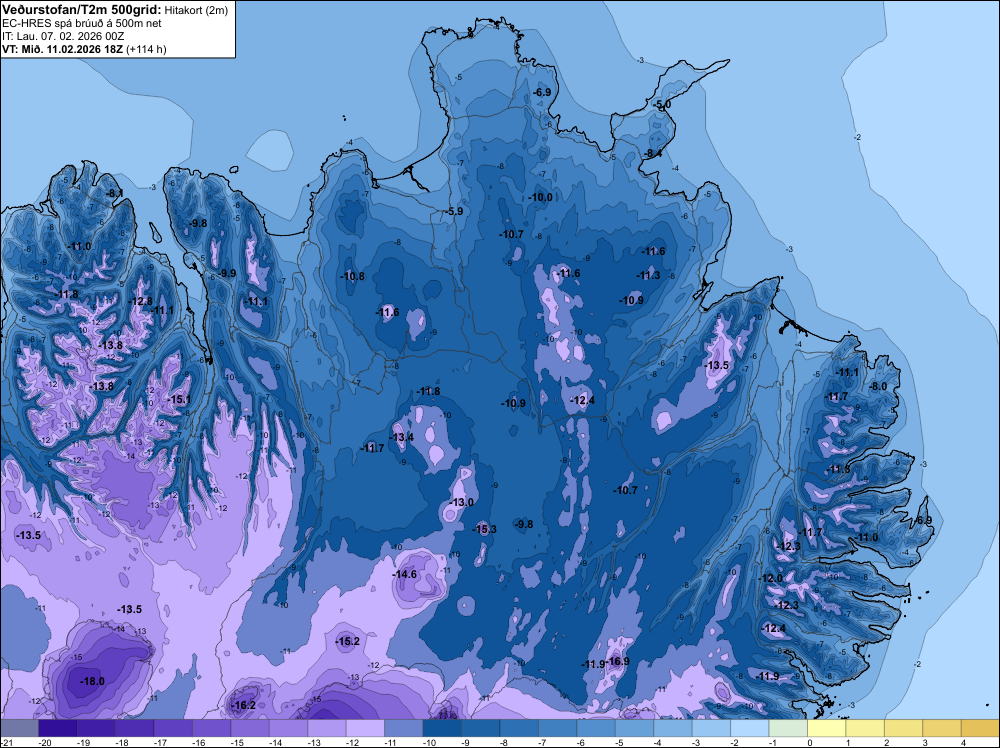Click the -12.8 temperature value
The image size is (1000, 748).
[141, 301]
